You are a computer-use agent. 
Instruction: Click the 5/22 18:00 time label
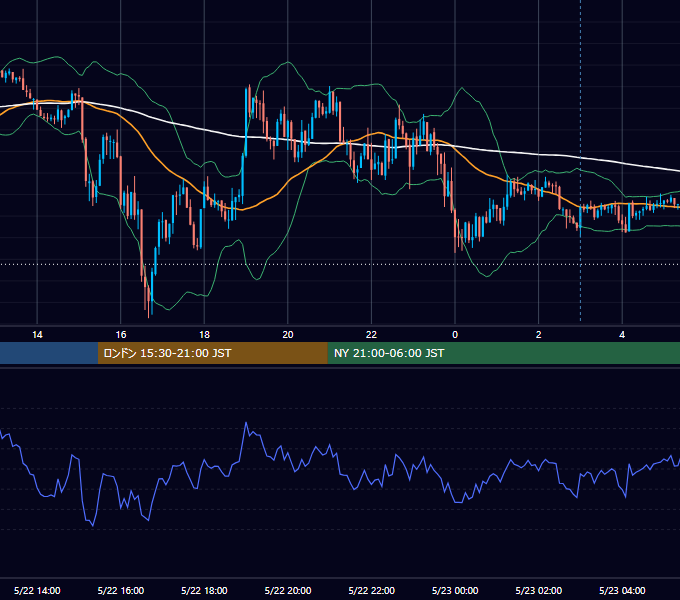click(x=204, y=590)
